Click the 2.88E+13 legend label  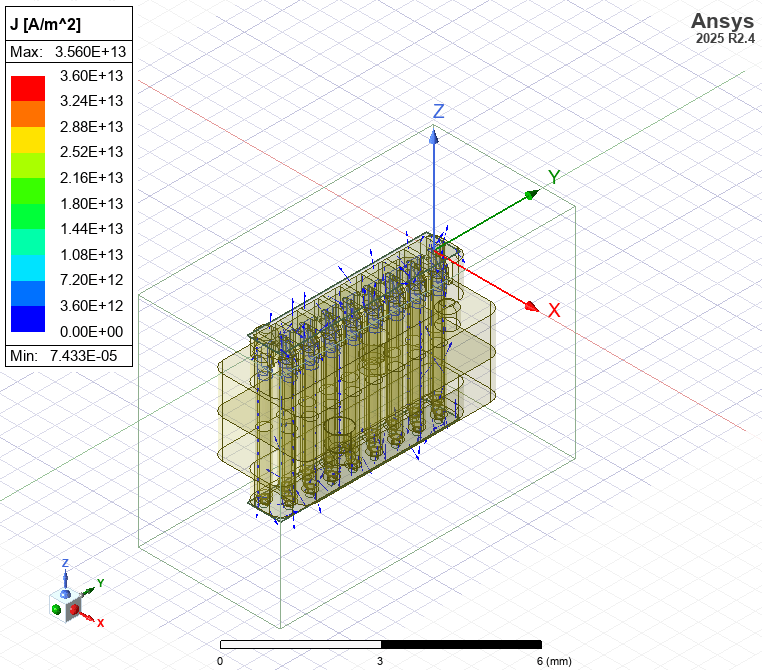click(91, 126)
